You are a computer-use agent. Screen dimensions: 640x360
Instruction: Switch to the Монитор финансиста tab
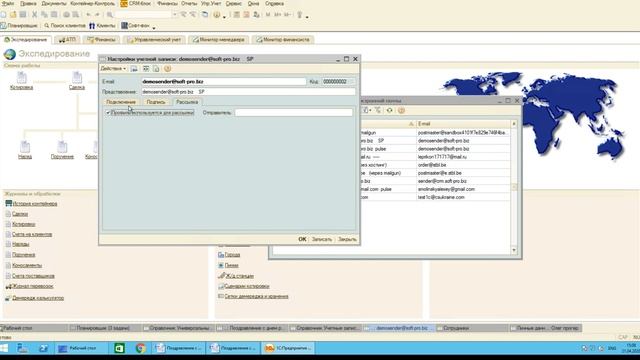283,40
